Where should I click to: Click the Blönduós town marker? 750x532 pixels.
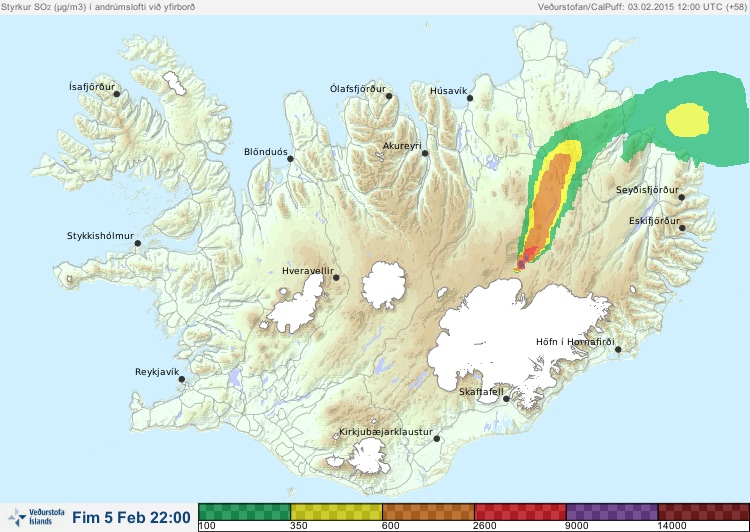pyautogui.click(x=290, y=159)
